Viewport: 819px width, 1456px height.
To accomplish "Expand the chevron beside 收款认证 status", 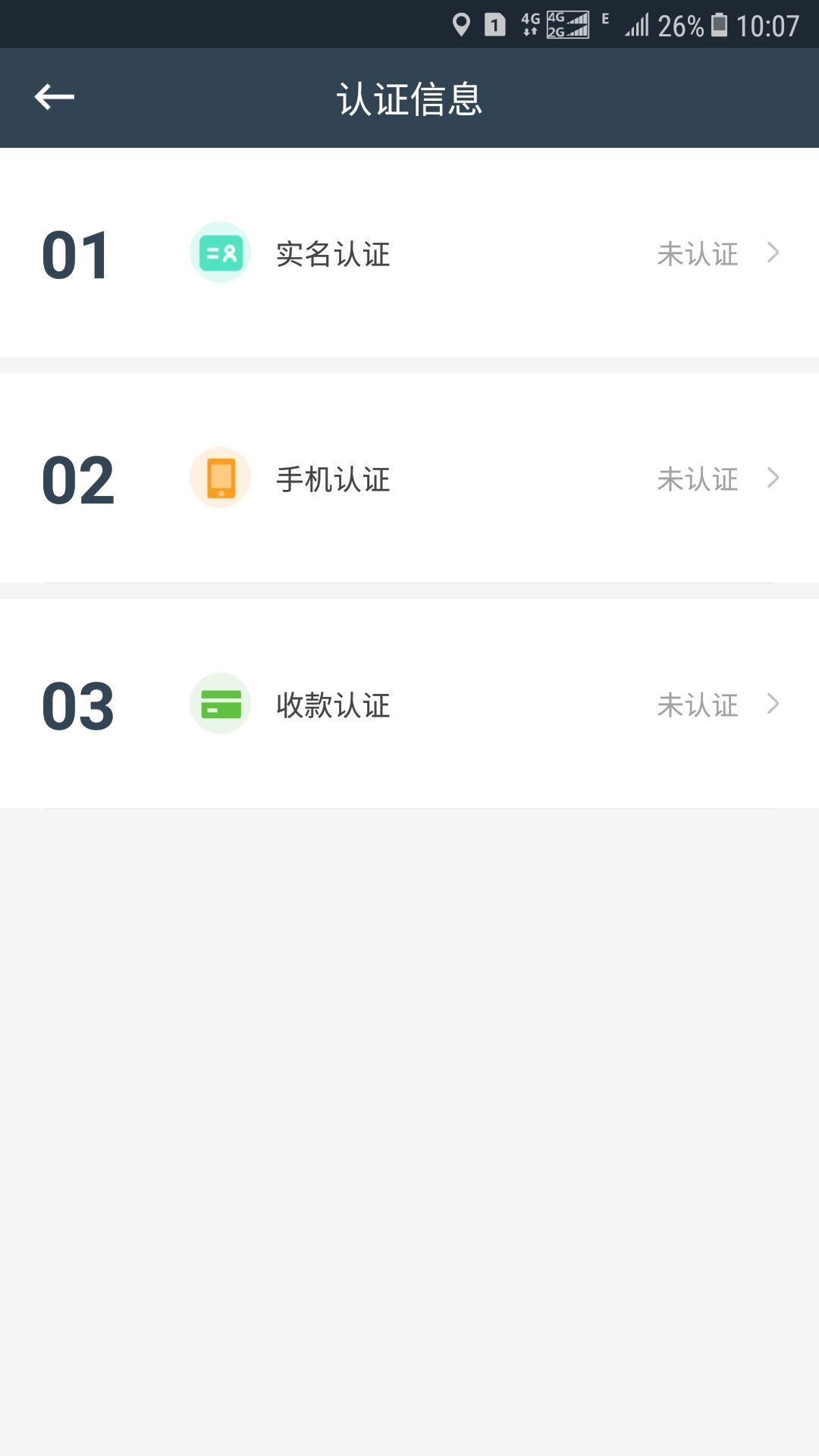I will [773, 704].
